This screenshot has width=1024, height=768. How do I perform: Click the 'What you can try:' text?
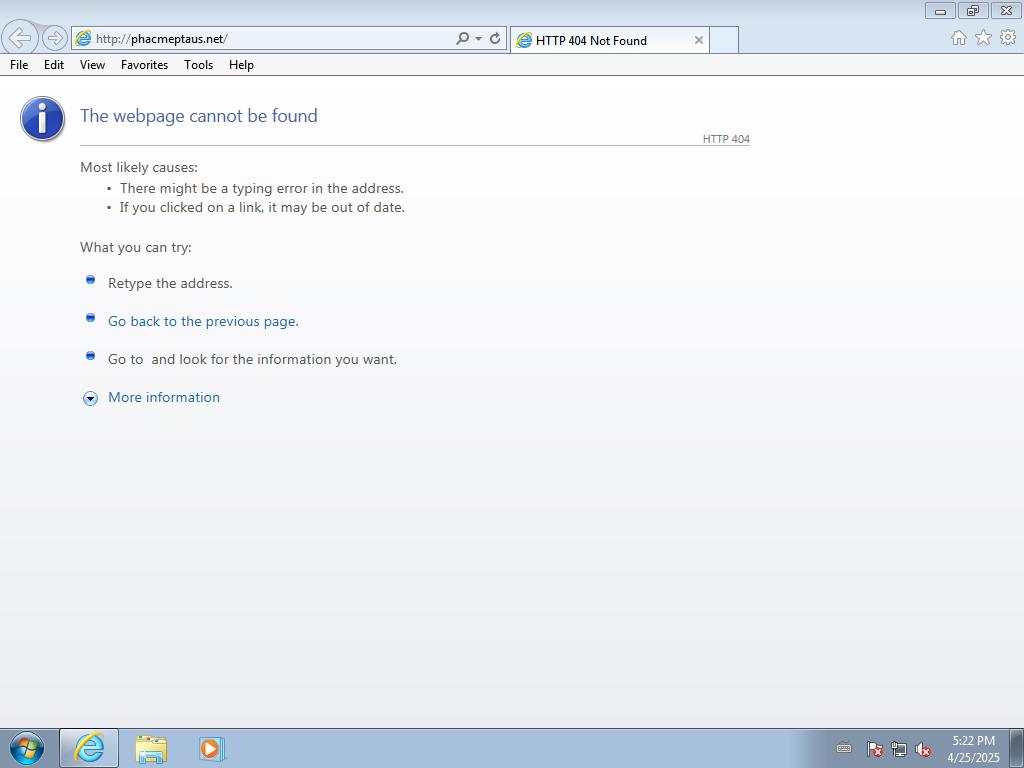click(x=136, y=248)
